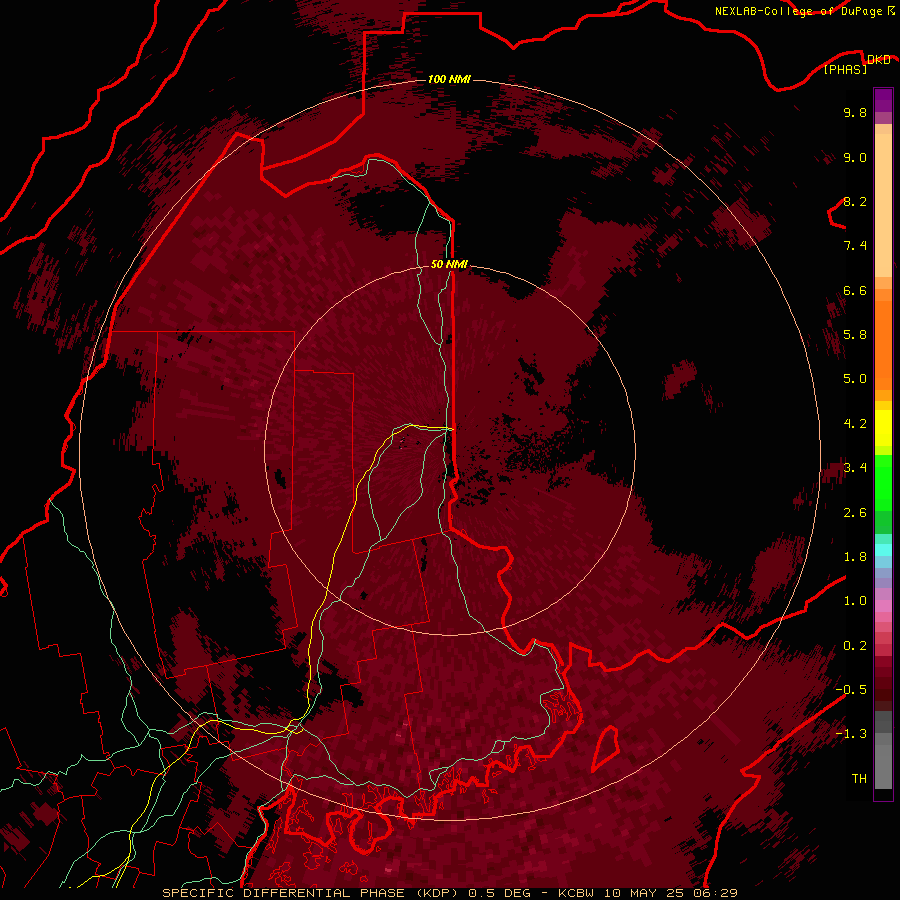The image size is (900, 900).
Task: Click the purple top segment of the color bar
Action: click(x=883, y=100)
